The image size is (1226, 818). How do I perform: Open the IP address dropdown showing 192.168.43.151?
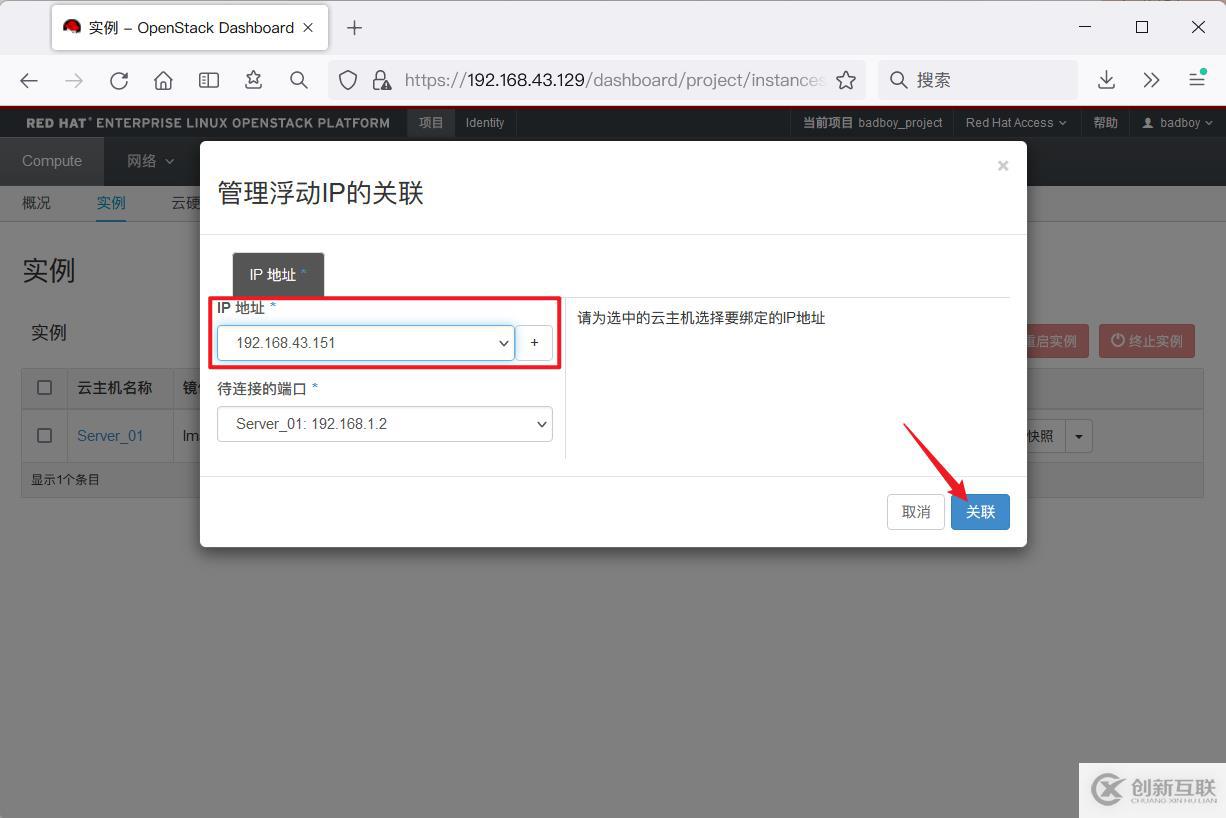click(366, 342)
